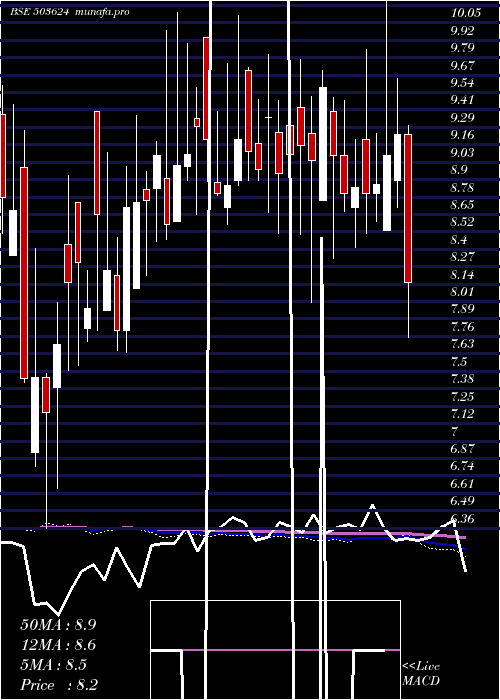
Task: Click the 12MA : 8.6 readout
Action: click(58, 645)
